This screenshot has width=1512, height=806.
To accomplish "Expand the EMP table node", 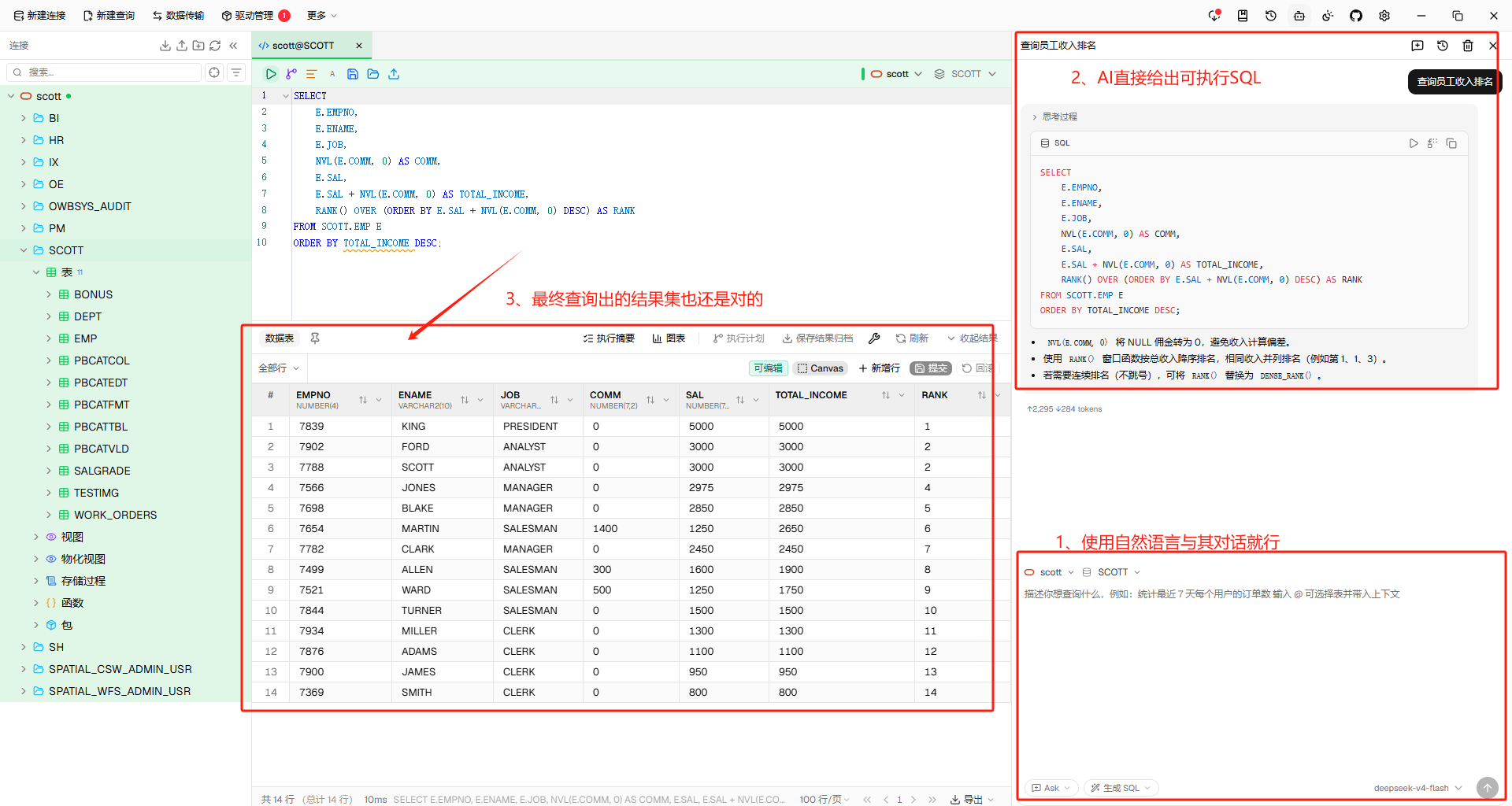I will [x=49, y=338].
